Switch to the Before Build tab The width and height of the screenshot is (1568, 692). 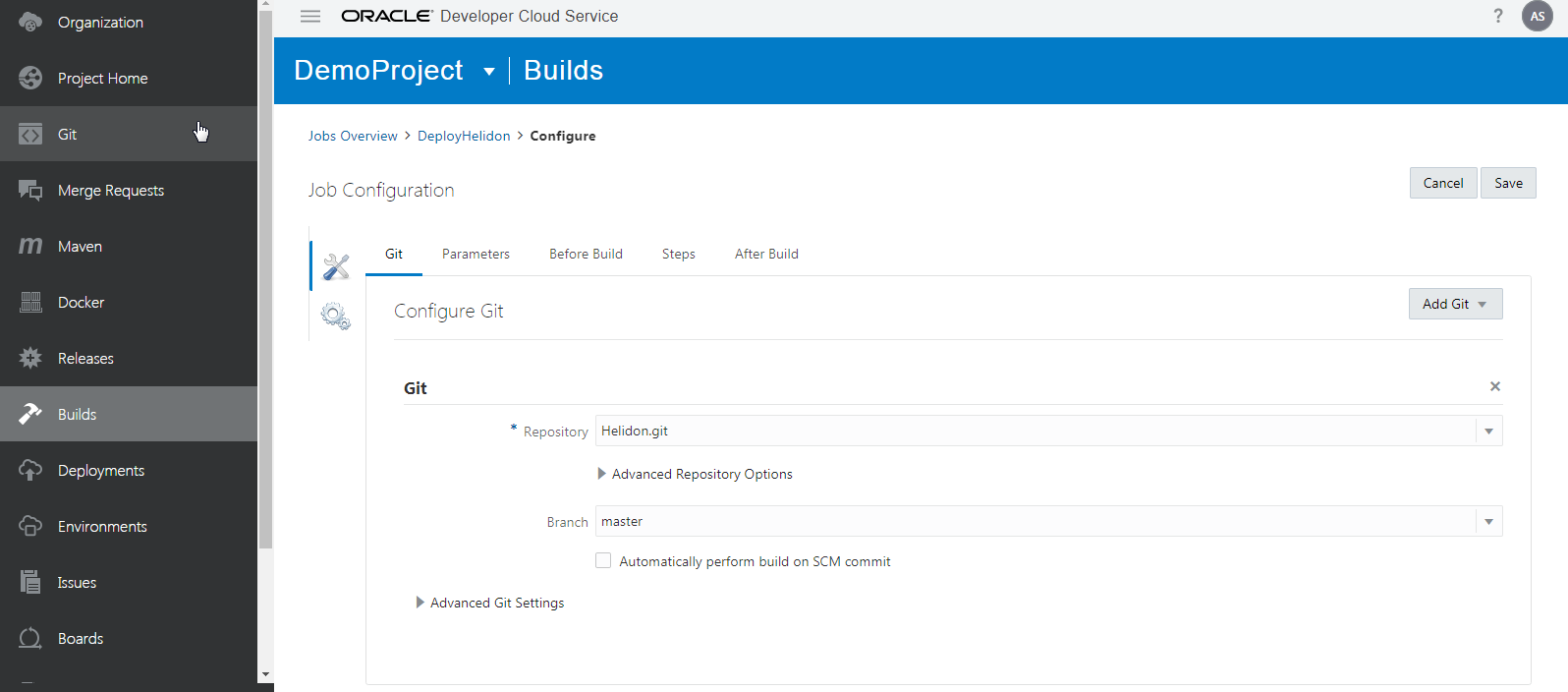pos(586,254)
